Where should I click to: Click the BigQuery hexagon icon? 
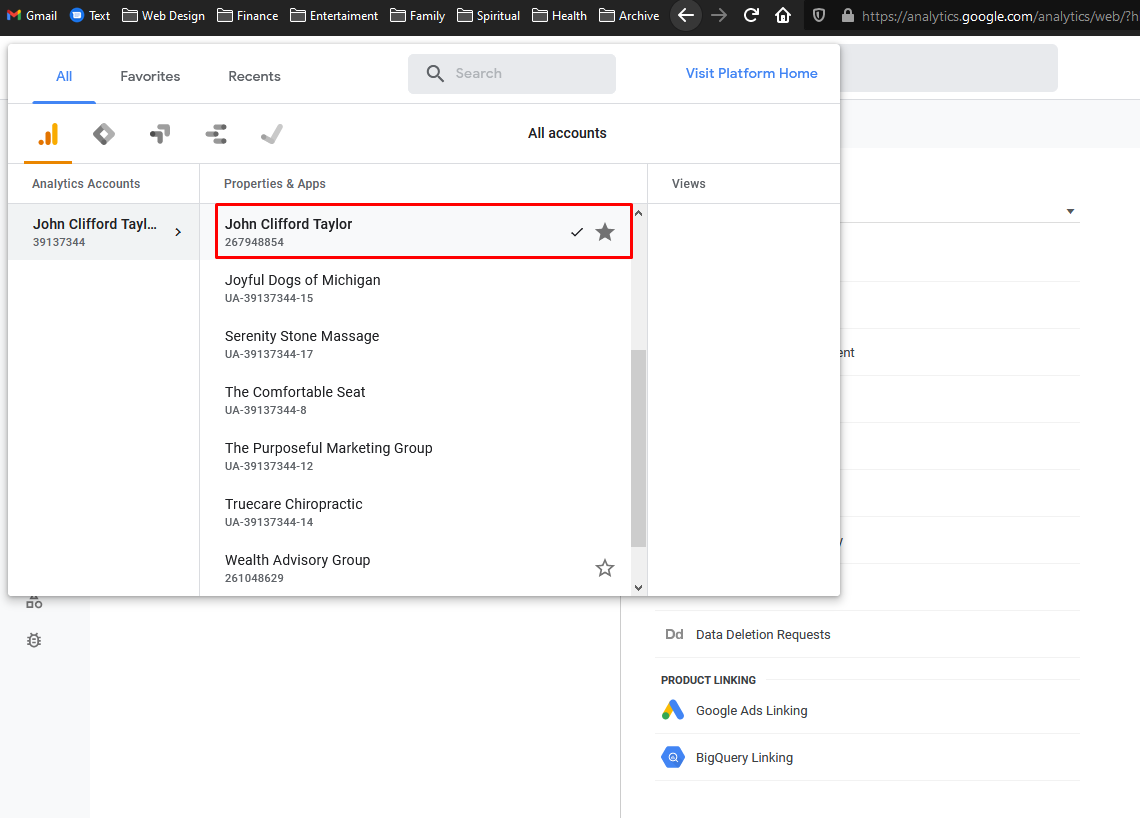[673, 757]
